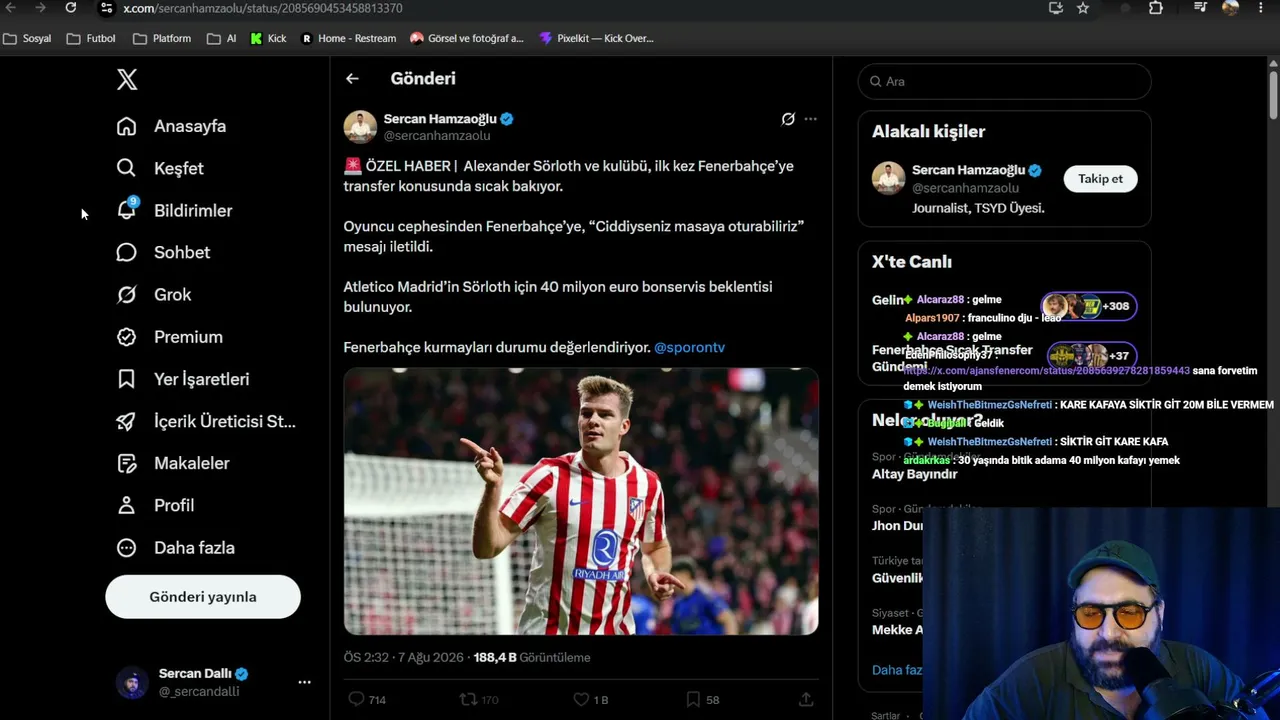Open Yer İşaretleri bookmark icon in sidebar

coord(126,379)
